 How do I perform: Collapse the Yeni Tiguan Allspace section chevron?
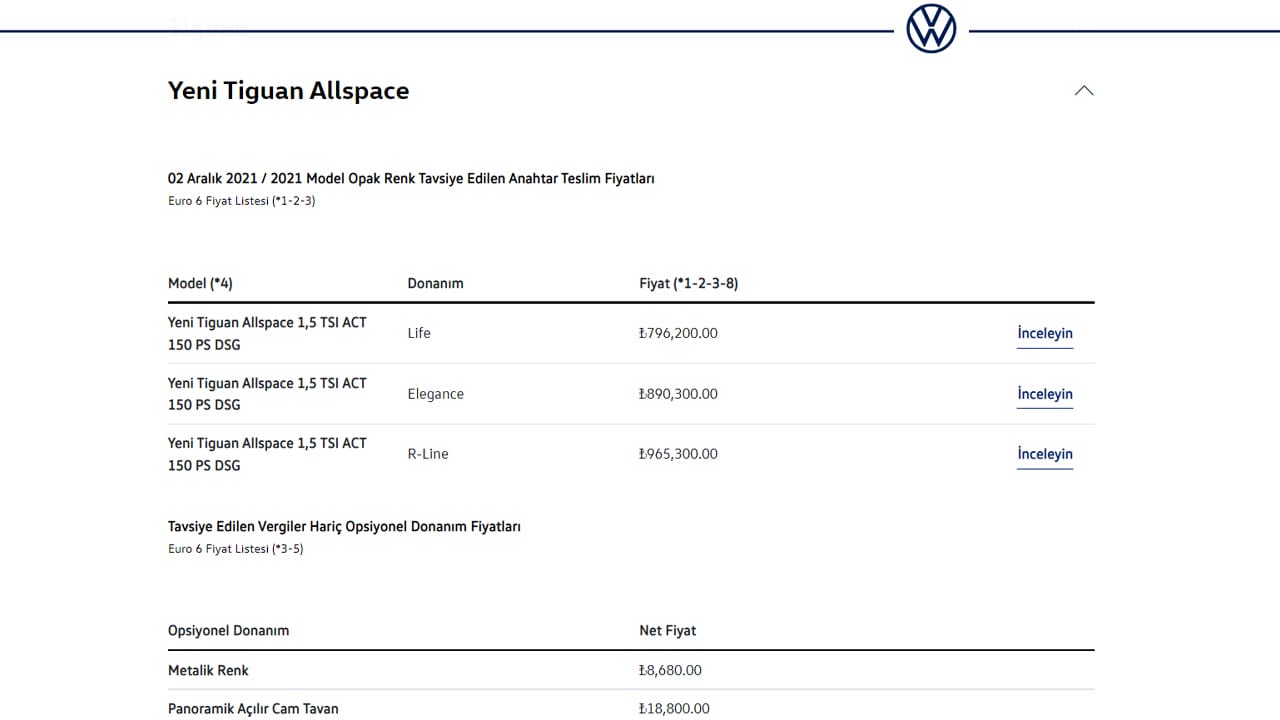tap(1084, 90)
